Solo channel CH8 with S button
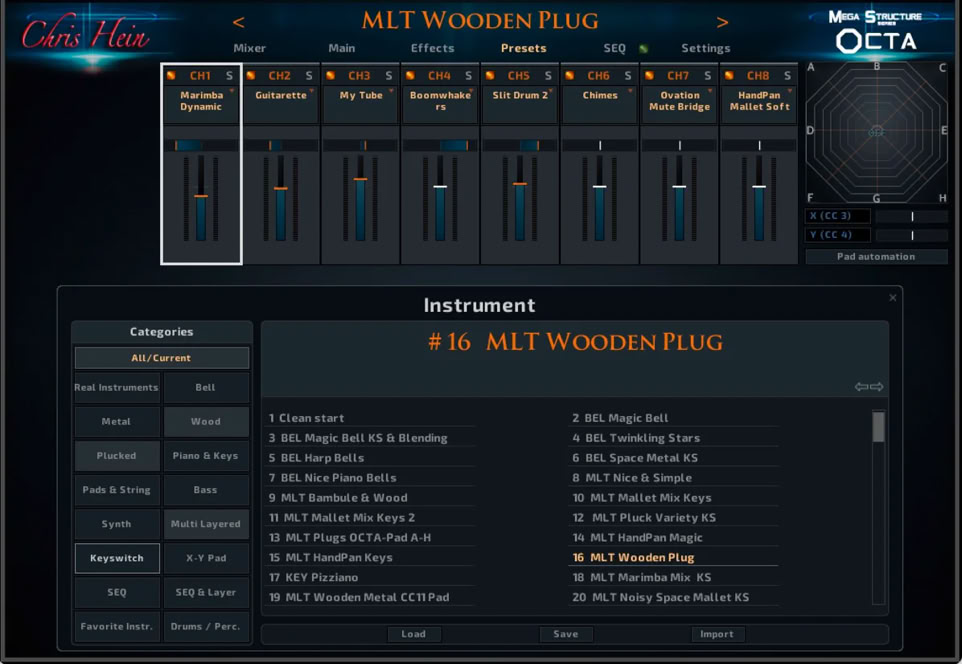This screenshot has width=962, height=664. pos(787,75)
